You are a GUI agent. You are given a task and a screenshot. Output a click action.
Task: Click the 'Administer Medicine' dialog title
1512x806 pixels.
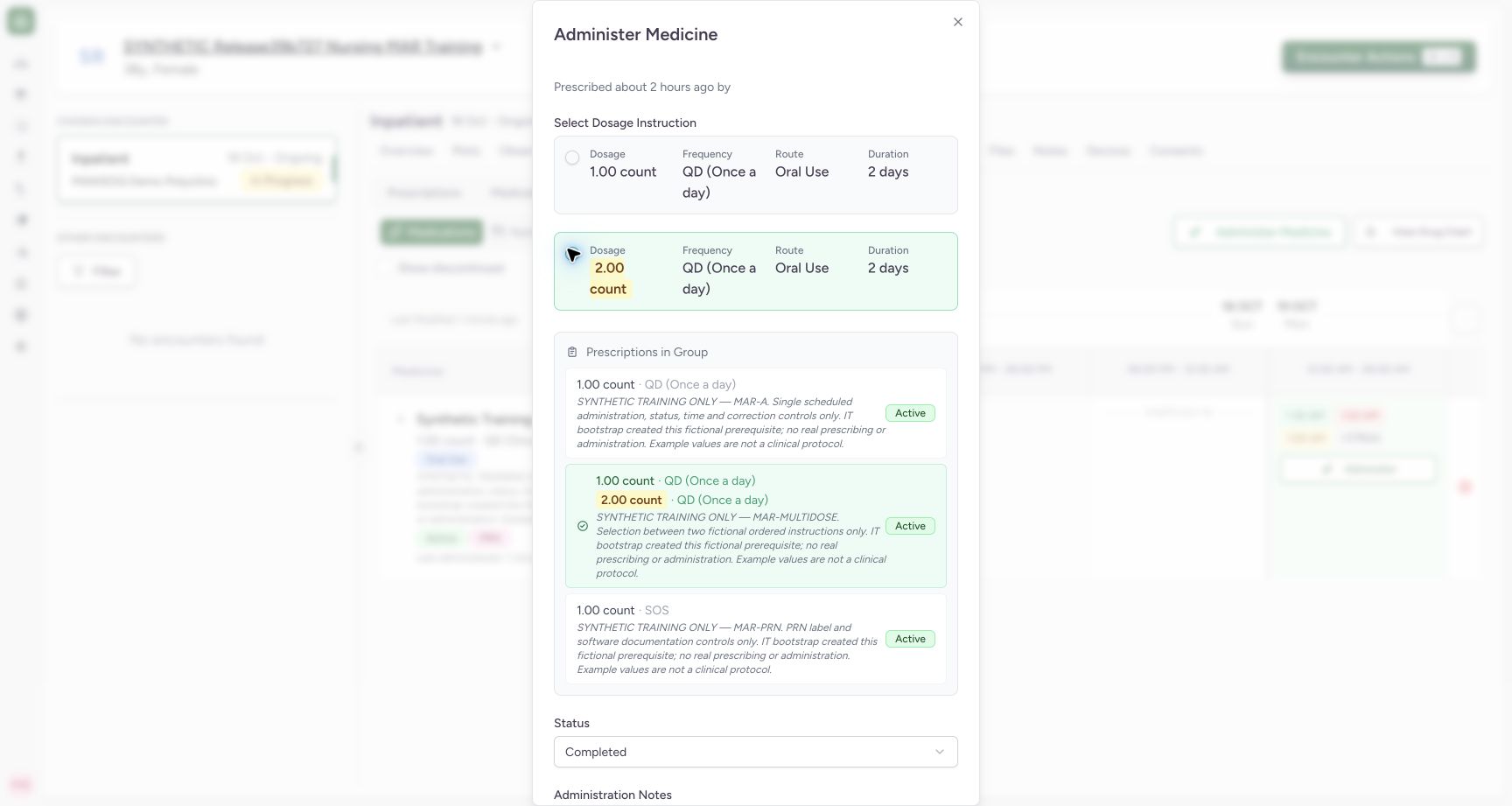click(636, 34)
